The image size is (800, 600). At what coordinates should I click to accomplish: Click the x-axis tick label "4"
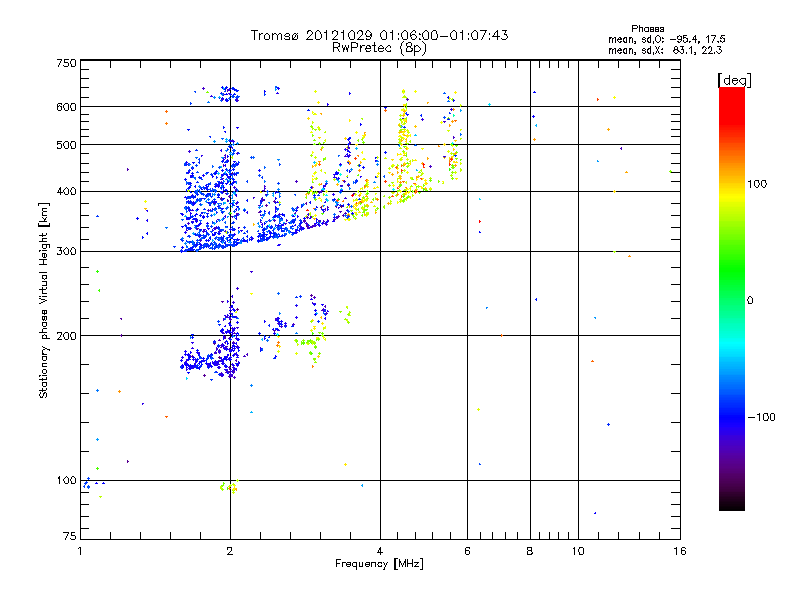point(380,551)
